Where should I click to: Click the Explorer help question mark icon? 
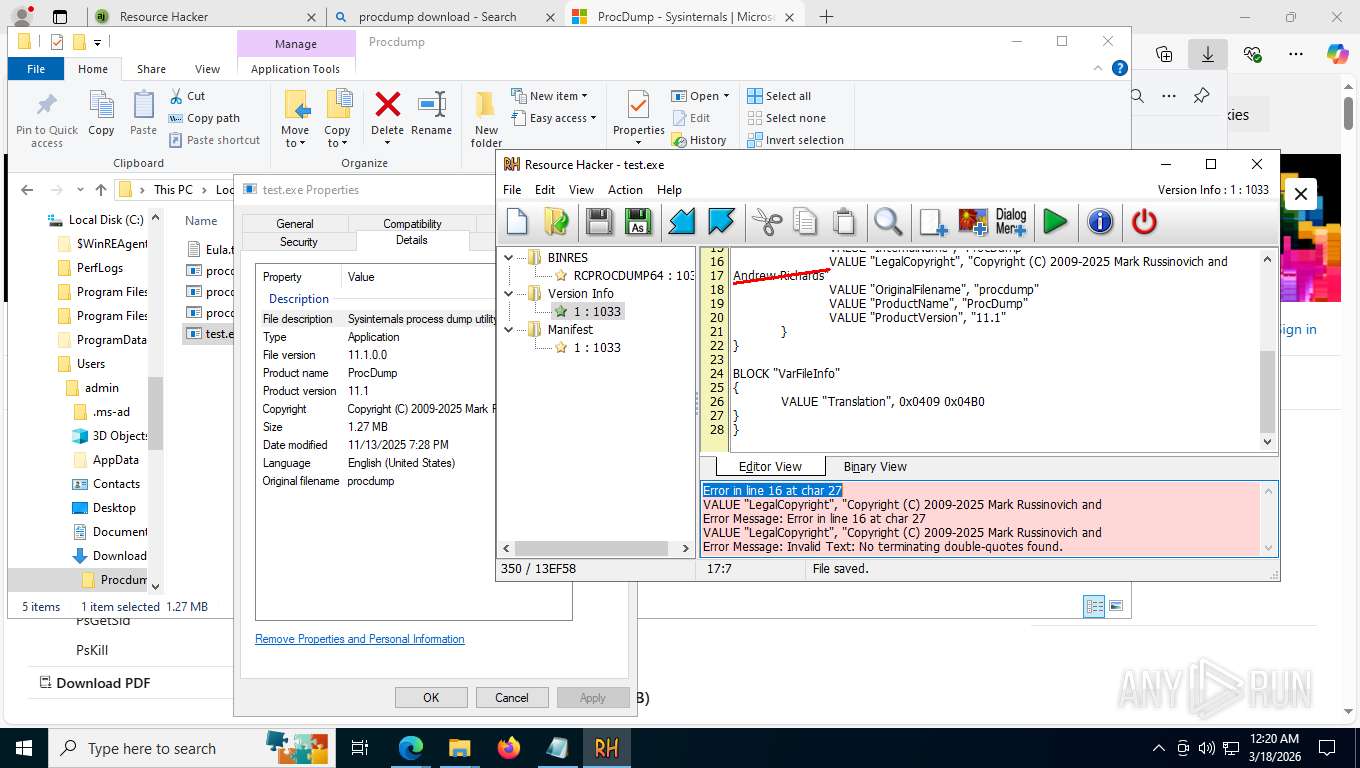1120,68
